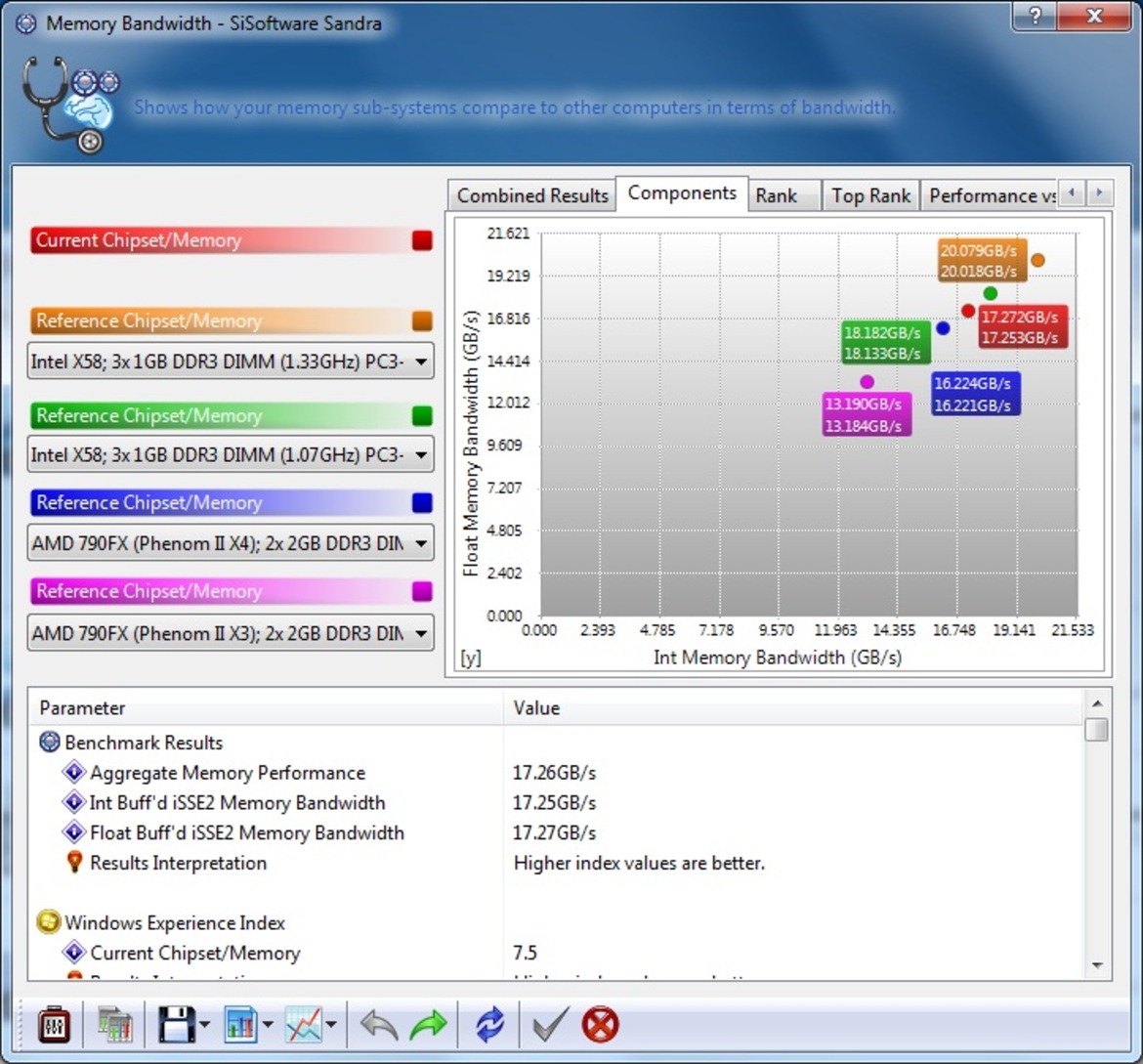The width and height of the screenshot is (1143, 1064).
Task: Click the red cancel icon
Action: point(601,1025)
